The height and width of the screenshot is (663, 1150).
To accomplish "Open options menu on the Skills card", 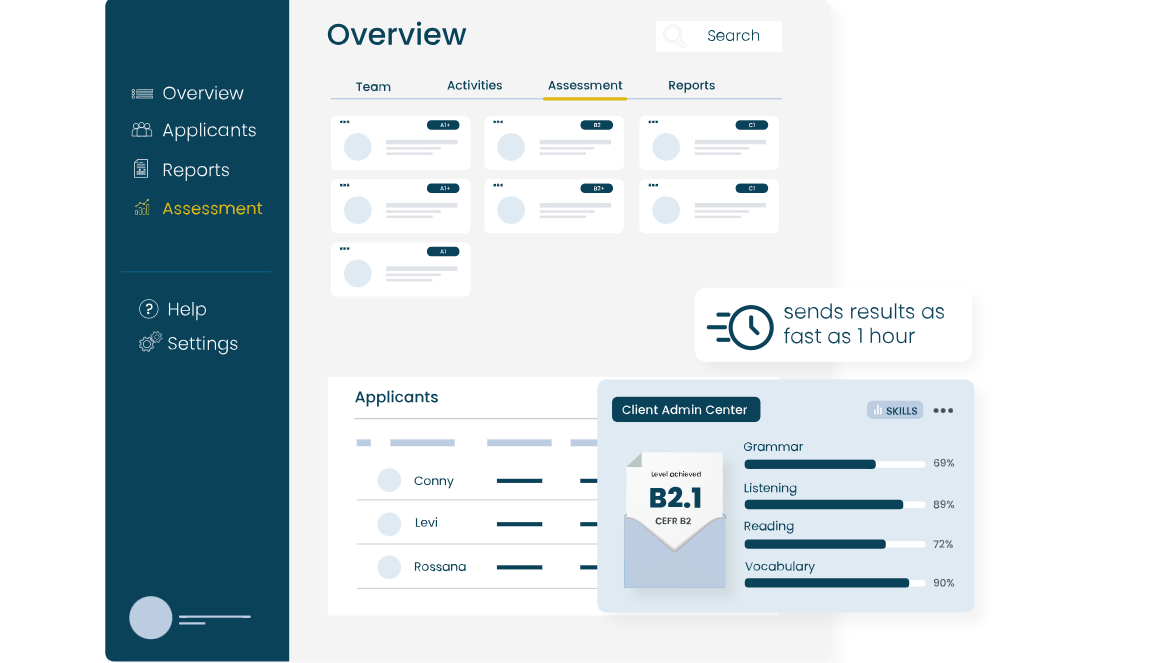I will tap(943, 410).
